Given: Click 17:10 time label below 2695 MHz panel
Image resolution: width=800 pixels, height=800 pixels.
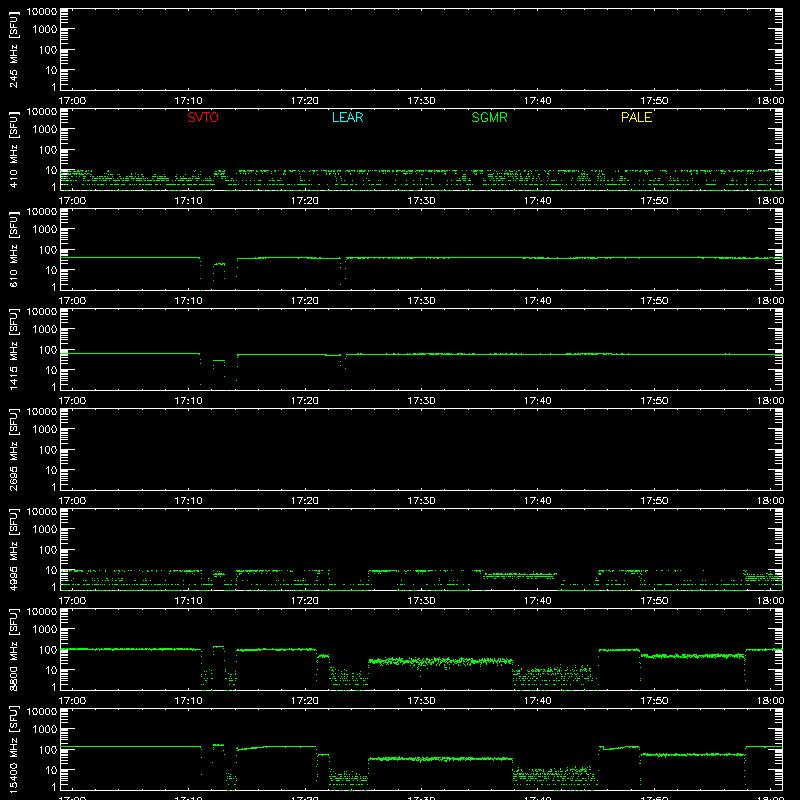Looking at the screenshot, I should tap(188, 501).
